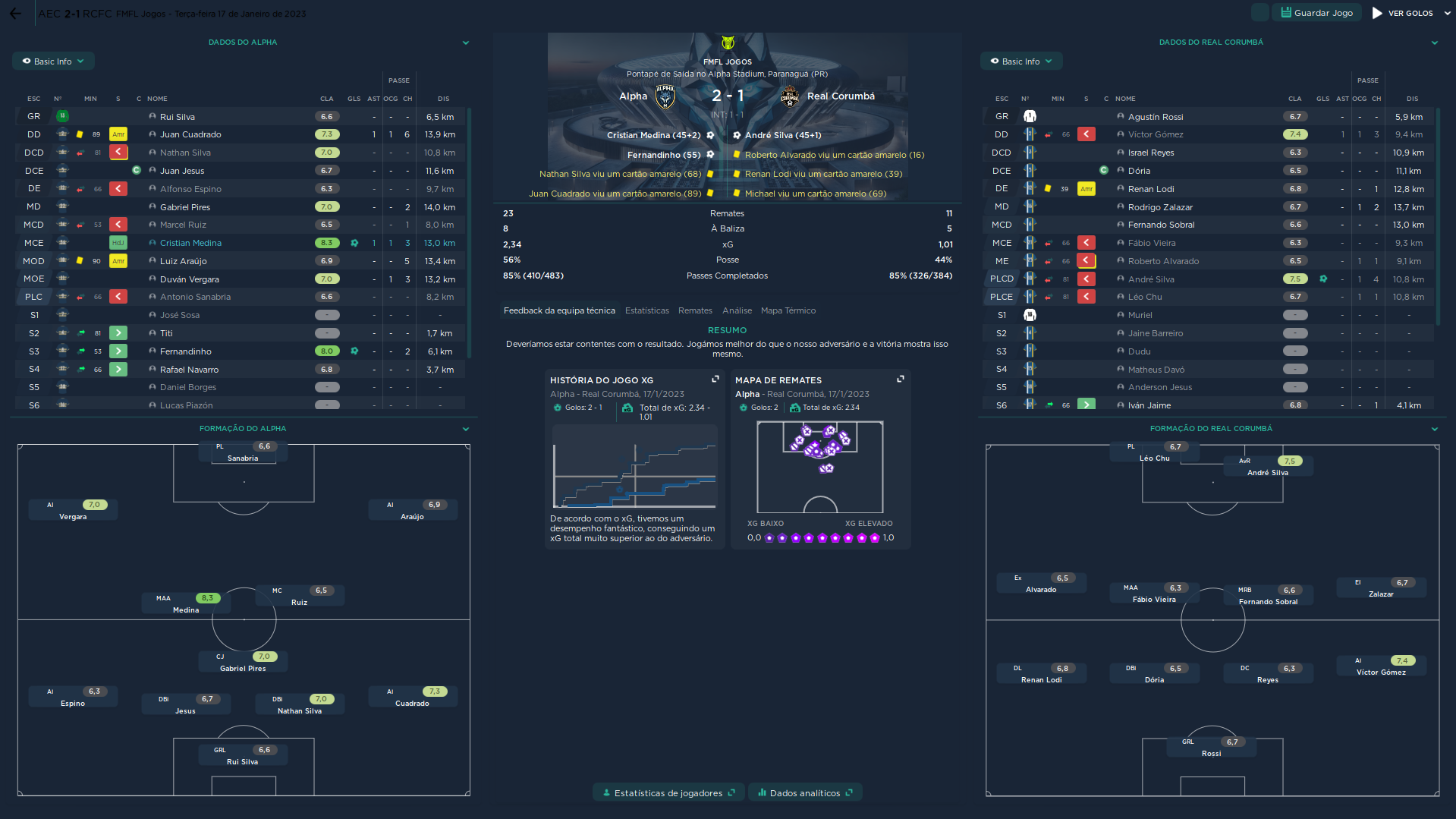The image size is (1456, 819).
Task: Click Titi's green substituted-on arrow
Action: (118, 333)
